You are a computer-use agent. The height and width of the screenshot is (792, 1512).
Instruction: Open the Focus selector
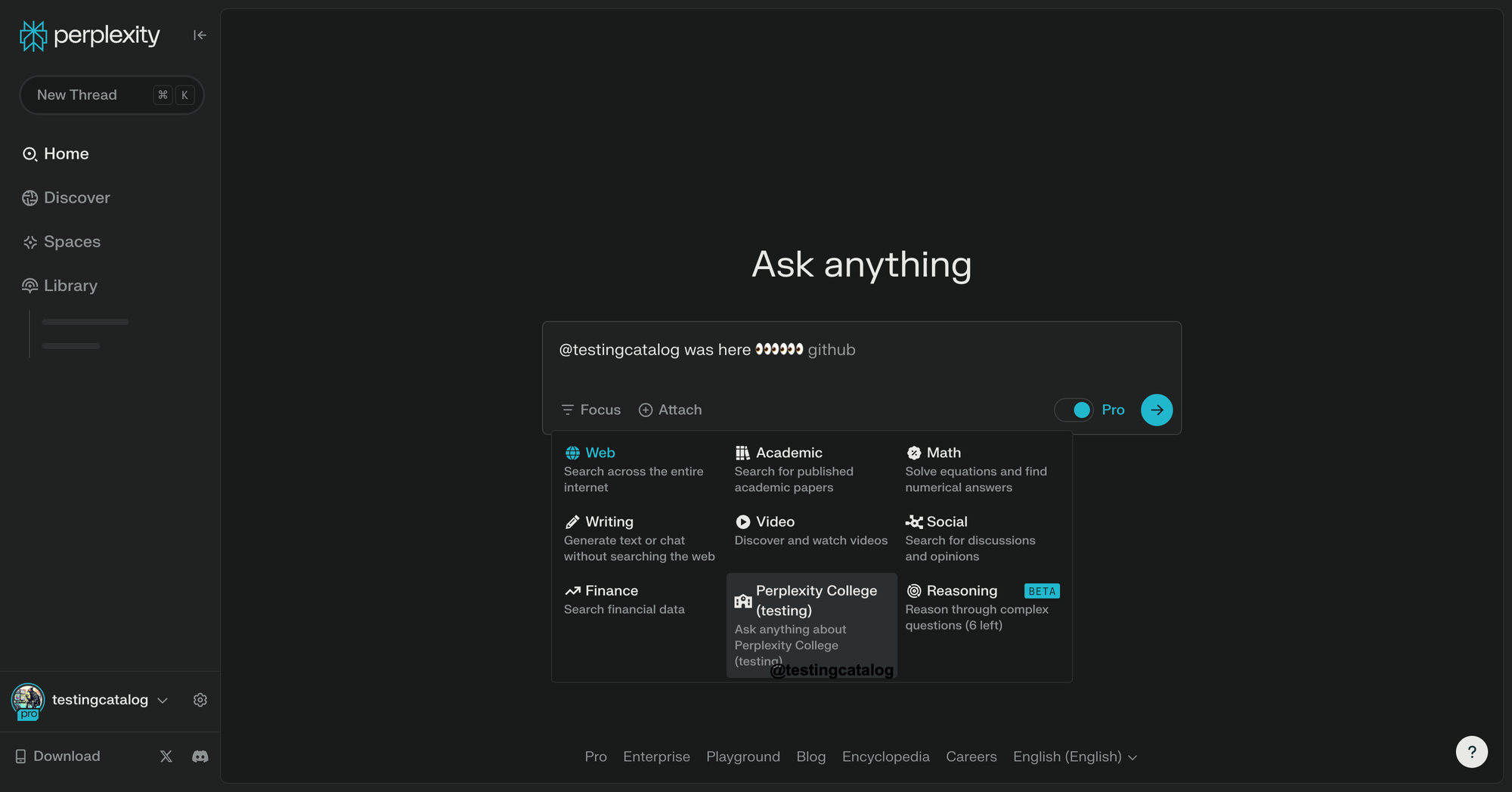pyautogui.click(x=591, y=410)
